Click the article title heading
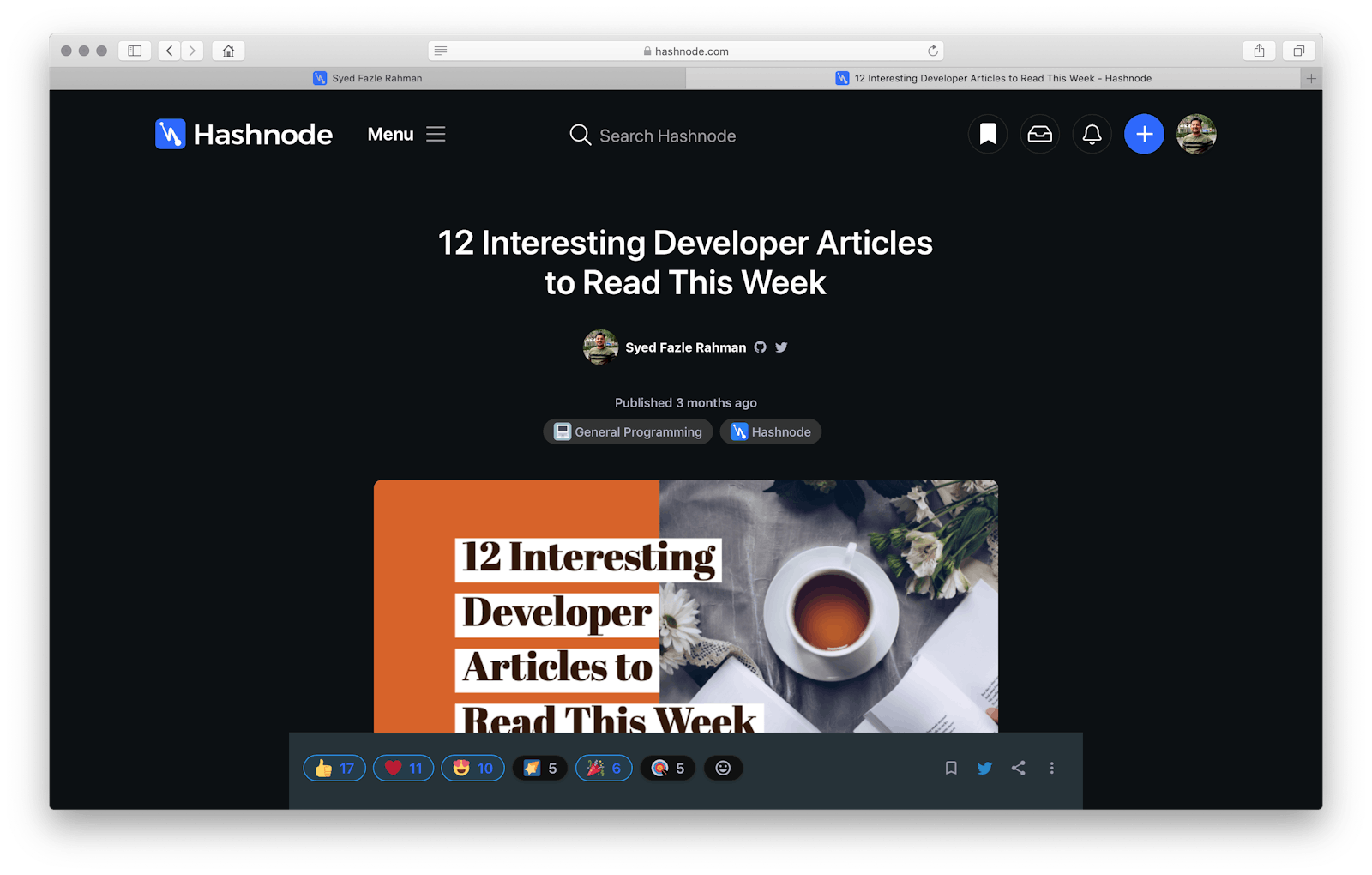1372x875 pixels. pyautogui.click(x=685, y=262)
